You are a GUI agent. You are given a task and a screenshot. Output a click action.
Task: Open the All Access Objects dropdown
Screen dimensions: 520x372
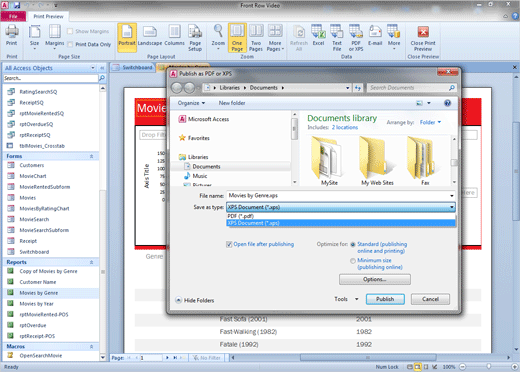93,68
